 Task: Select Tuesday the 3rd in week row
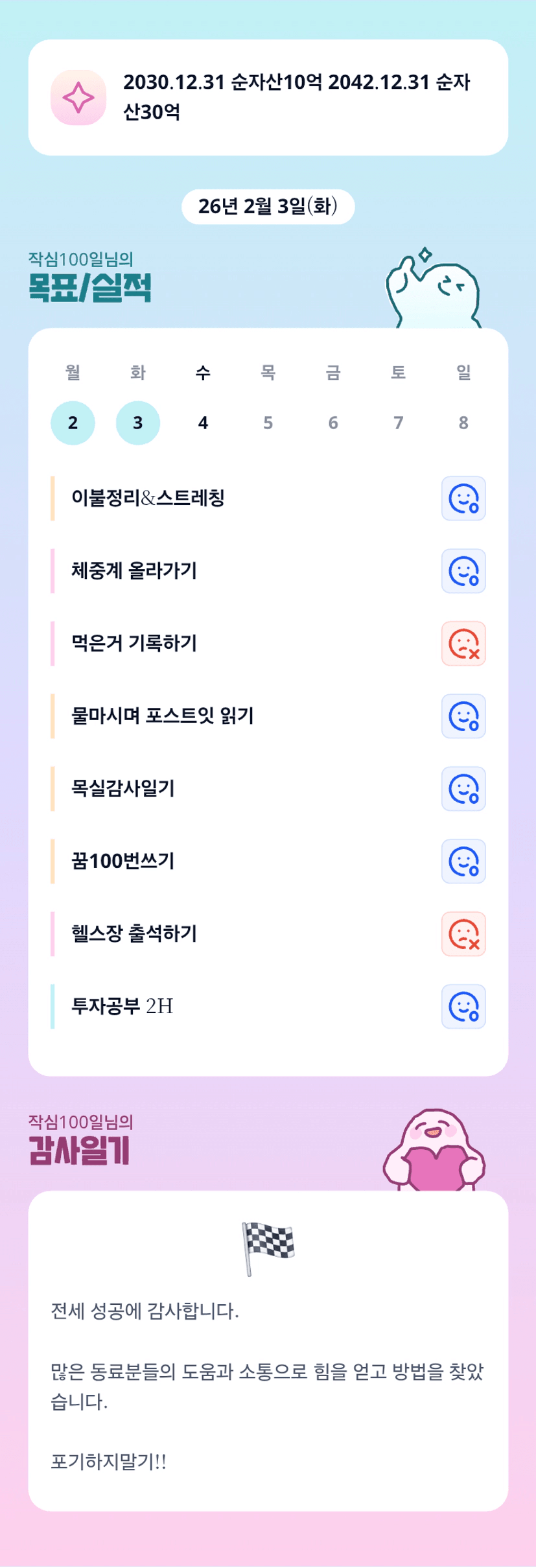click(x=138, y=423)
